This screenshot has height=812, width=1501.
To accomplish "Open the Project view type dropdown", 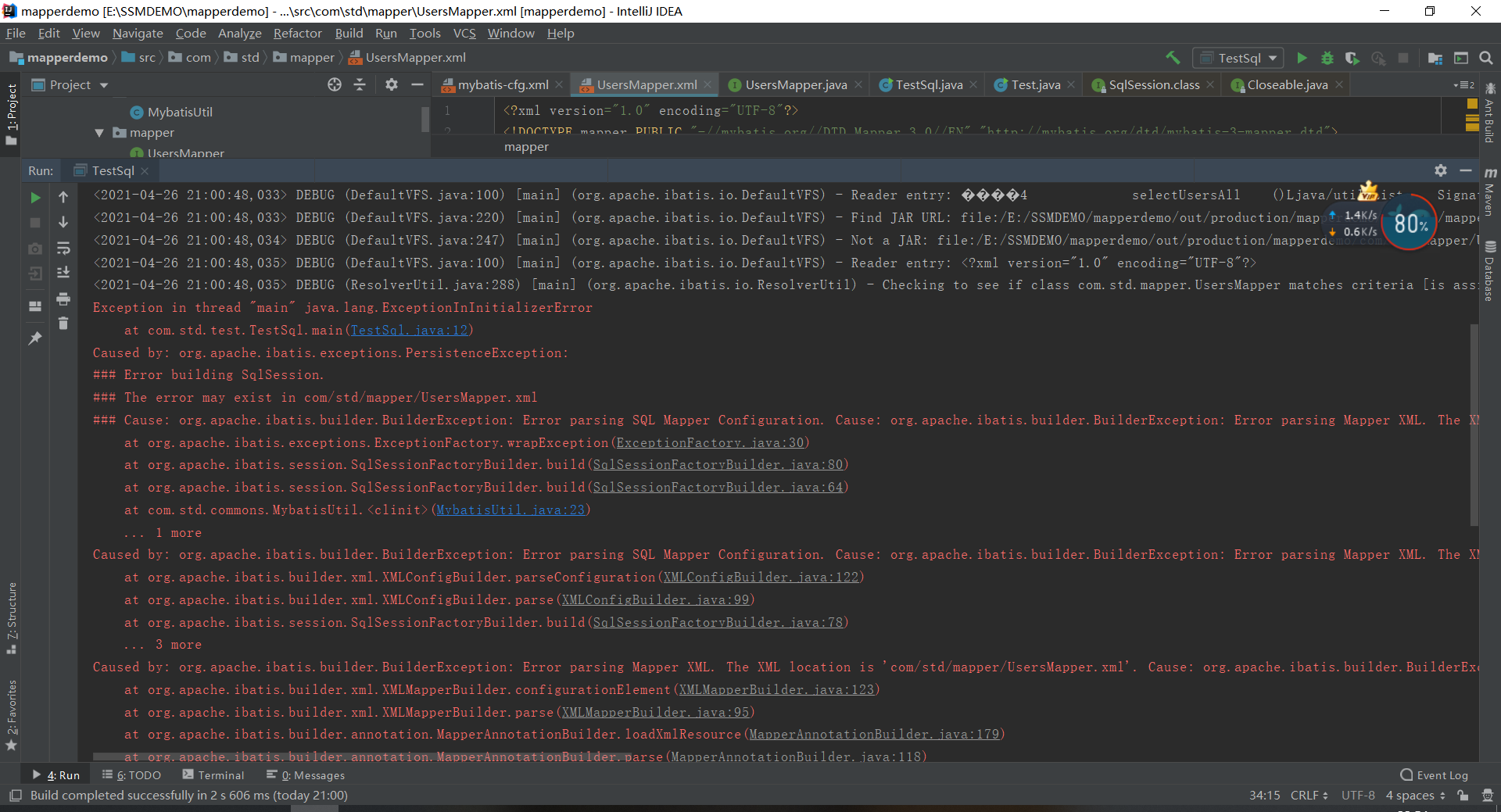I will (x=70, y=84).
